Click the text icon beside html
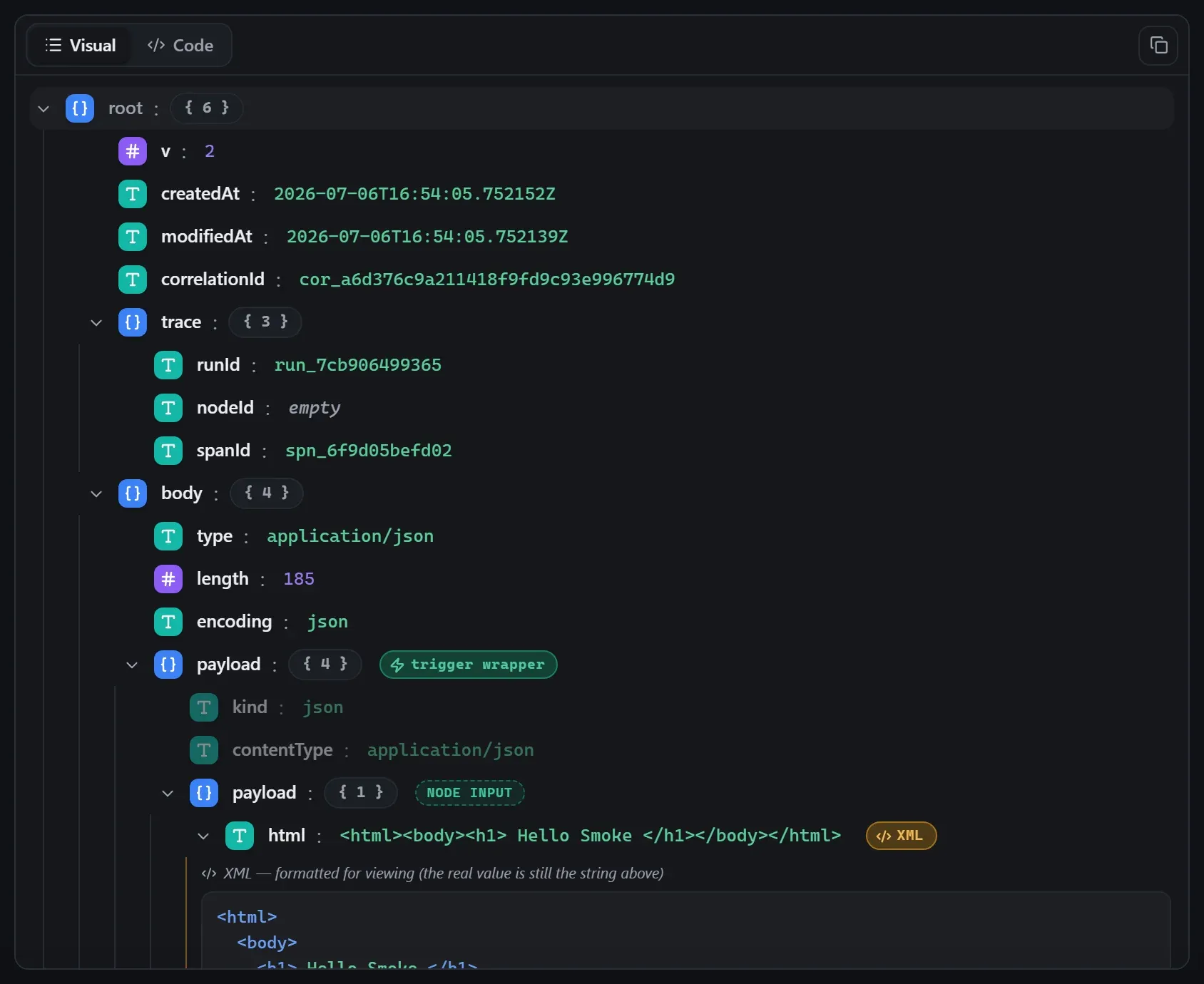1204x984 pixels. coord(240,836)
